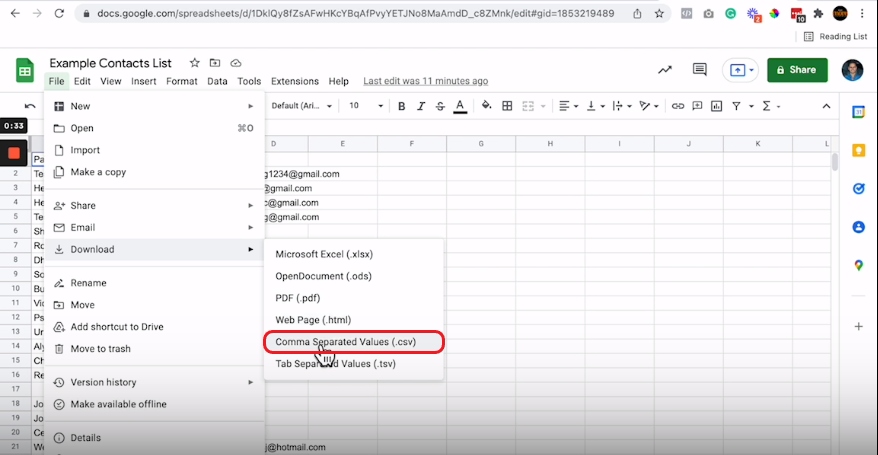Click the undo arrow in toolbar
The height and width of the screenshot is (455, 878).
click(x=30, y=106)
